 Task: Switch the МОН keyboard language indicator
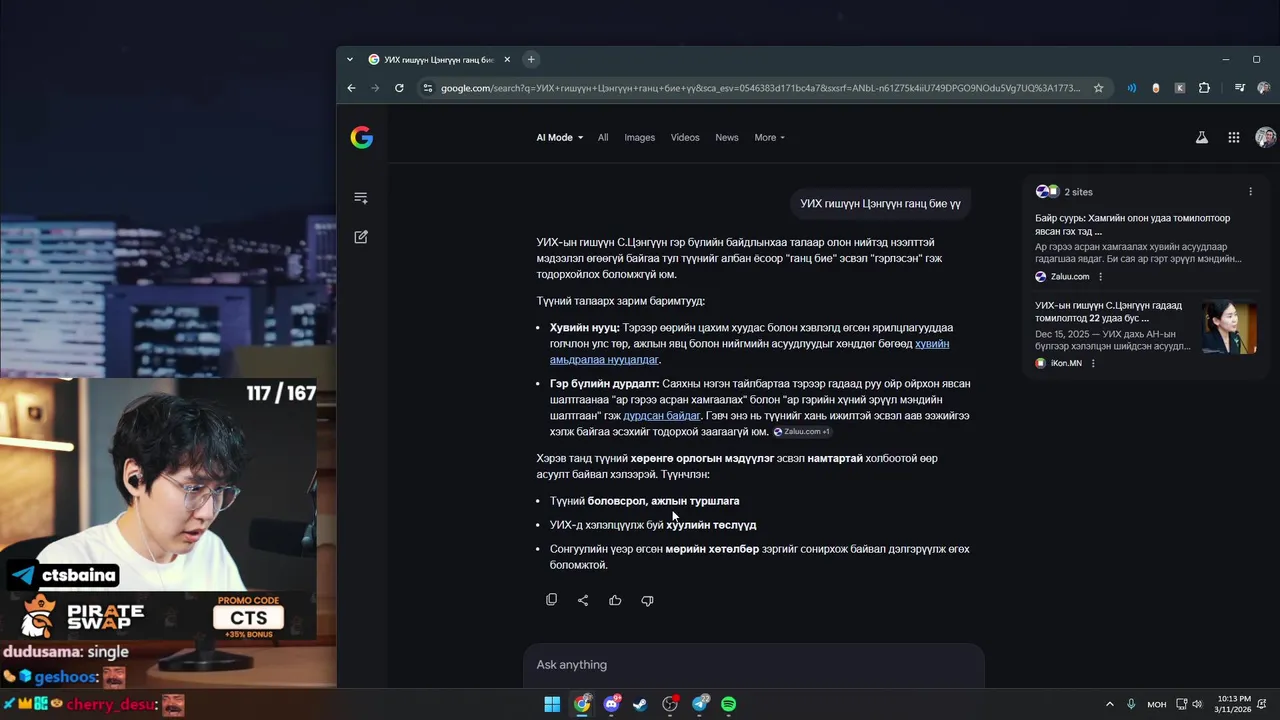(1157, 704)
